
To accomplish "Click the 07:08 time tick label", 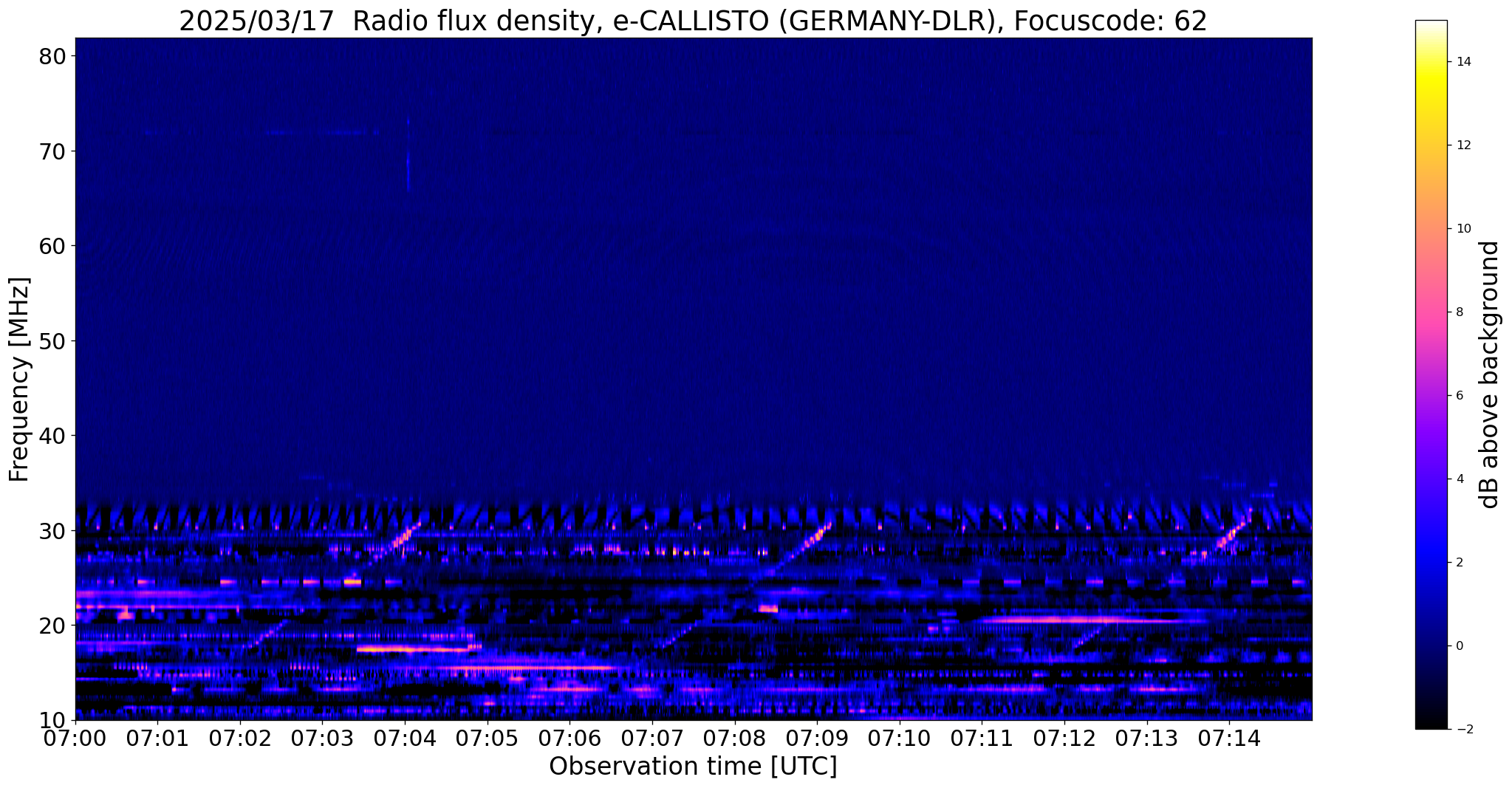I will point(734,738).
